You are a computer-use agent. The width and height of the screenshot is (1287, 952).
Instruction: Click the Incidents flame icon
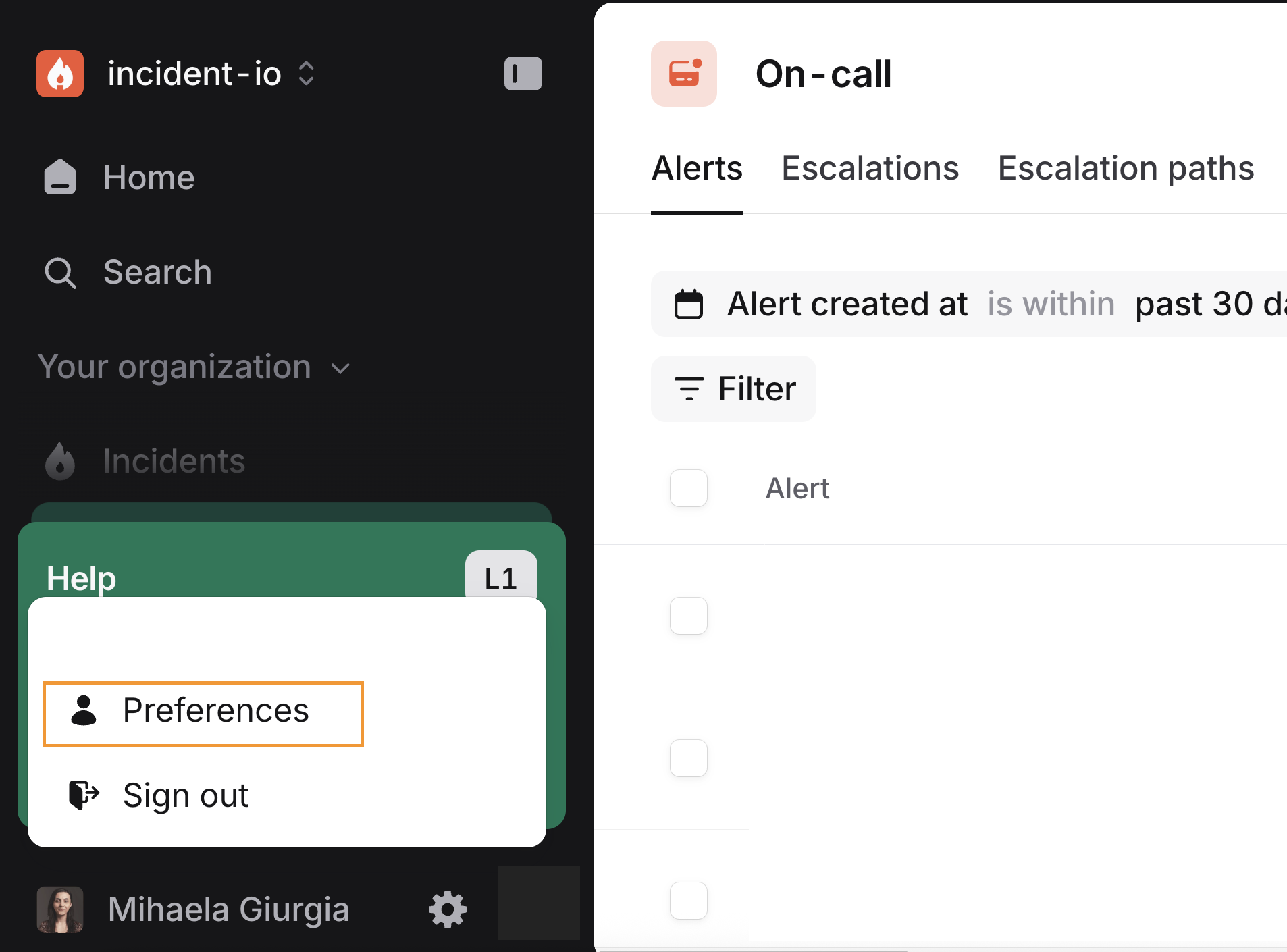tap(60, 461)
